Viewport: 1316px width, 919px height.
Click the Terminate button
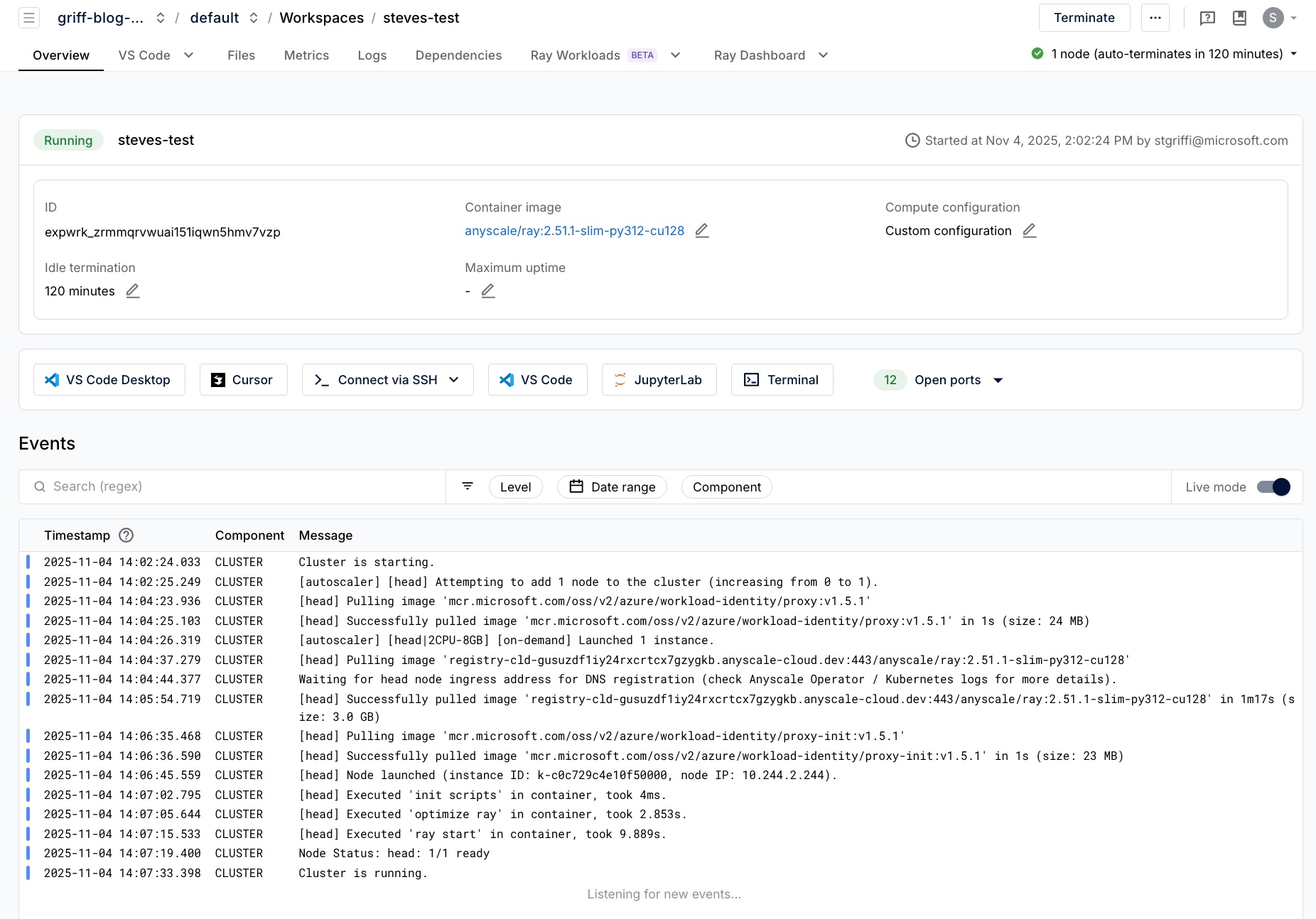tap(1084, 18)
